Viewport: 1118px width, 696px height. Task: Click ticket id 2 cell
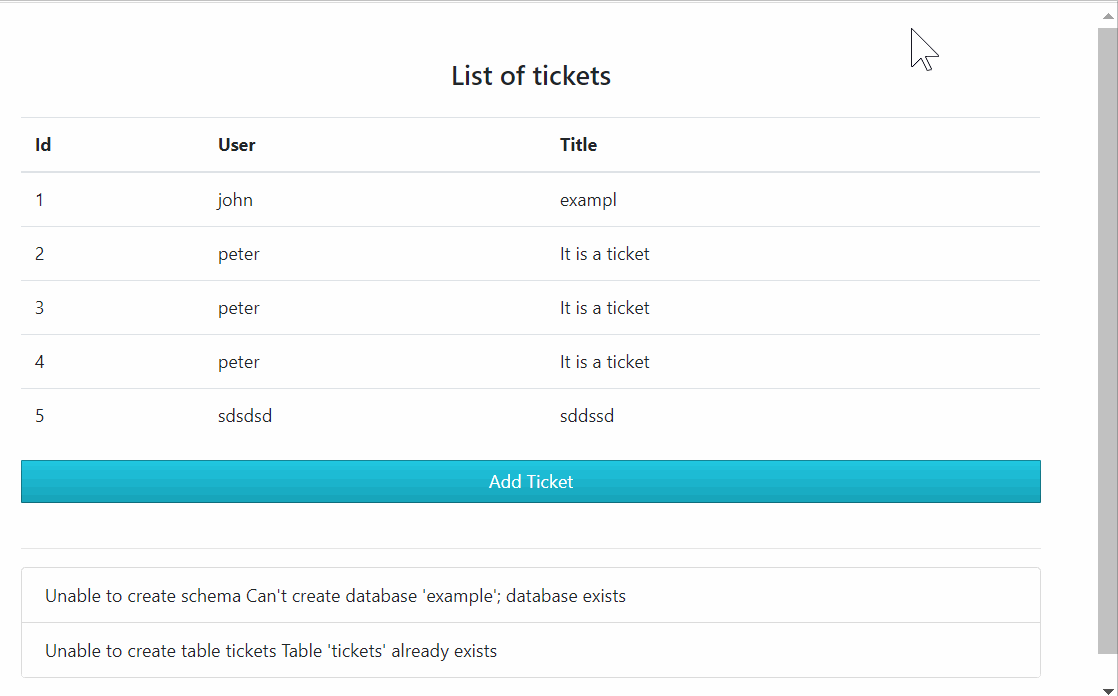pyautogui.click(x=40, y=254)
